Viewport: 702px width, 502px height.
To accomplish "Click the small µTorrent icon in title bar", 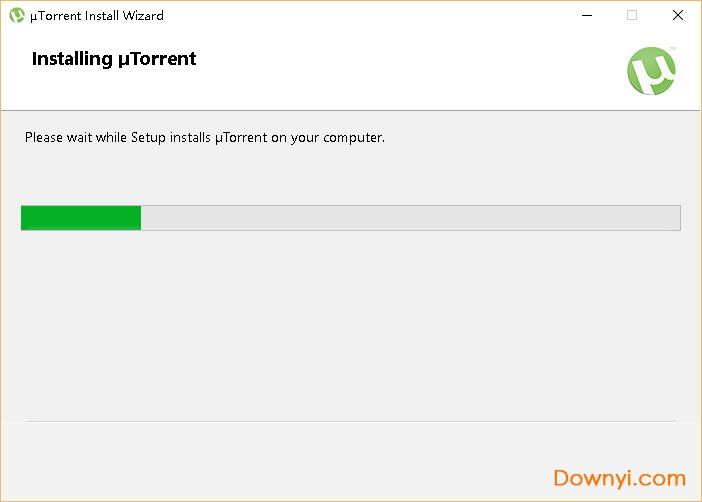I will (x=16, y=16).
